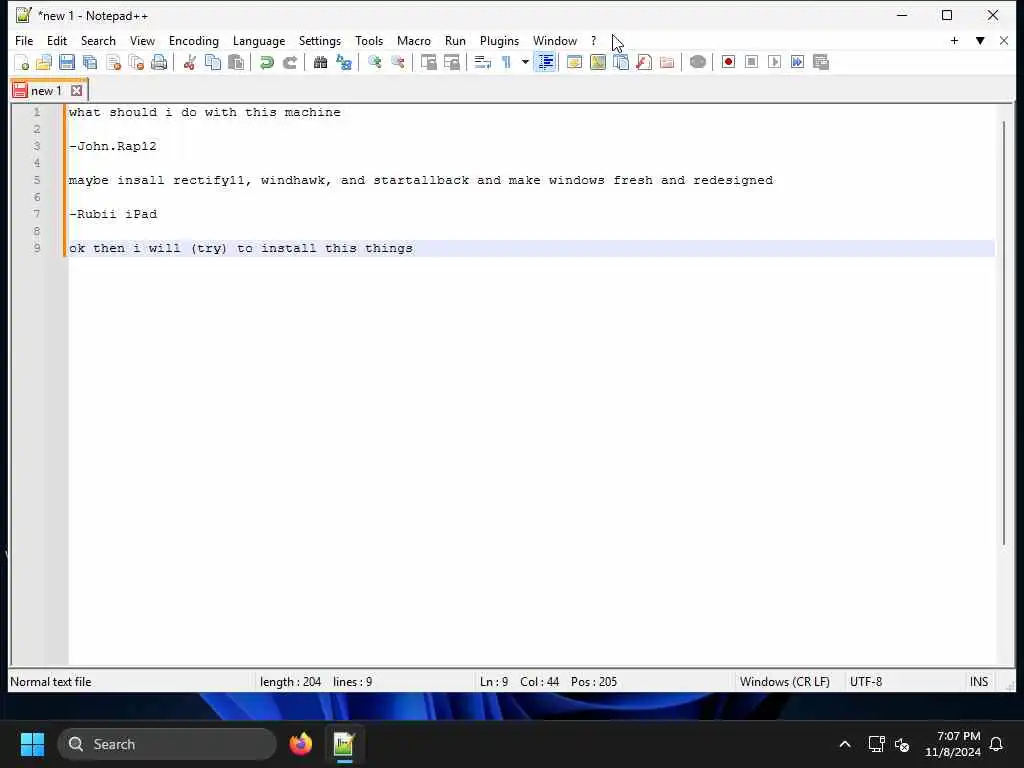Toggle INS insert mode in status bar
Image resolution: width=1024 pixels, height=768 pixels.
978,682
